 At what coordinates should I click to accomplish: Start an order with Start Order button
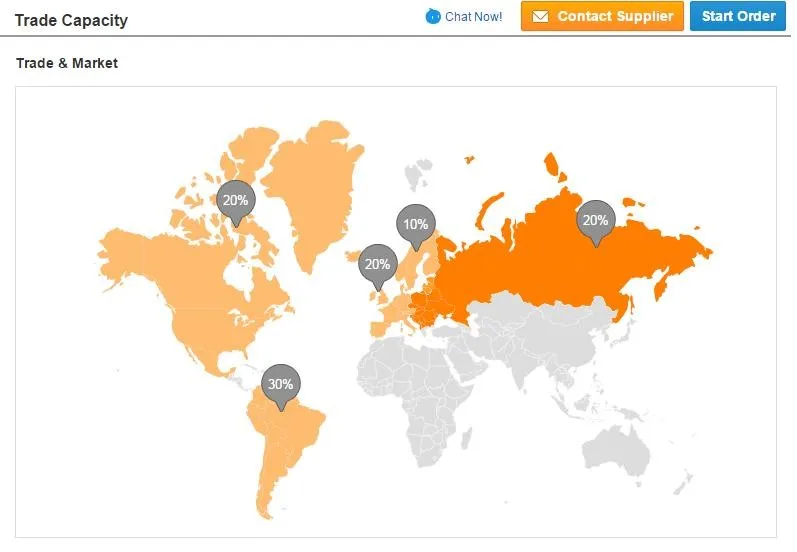(738, 16)
